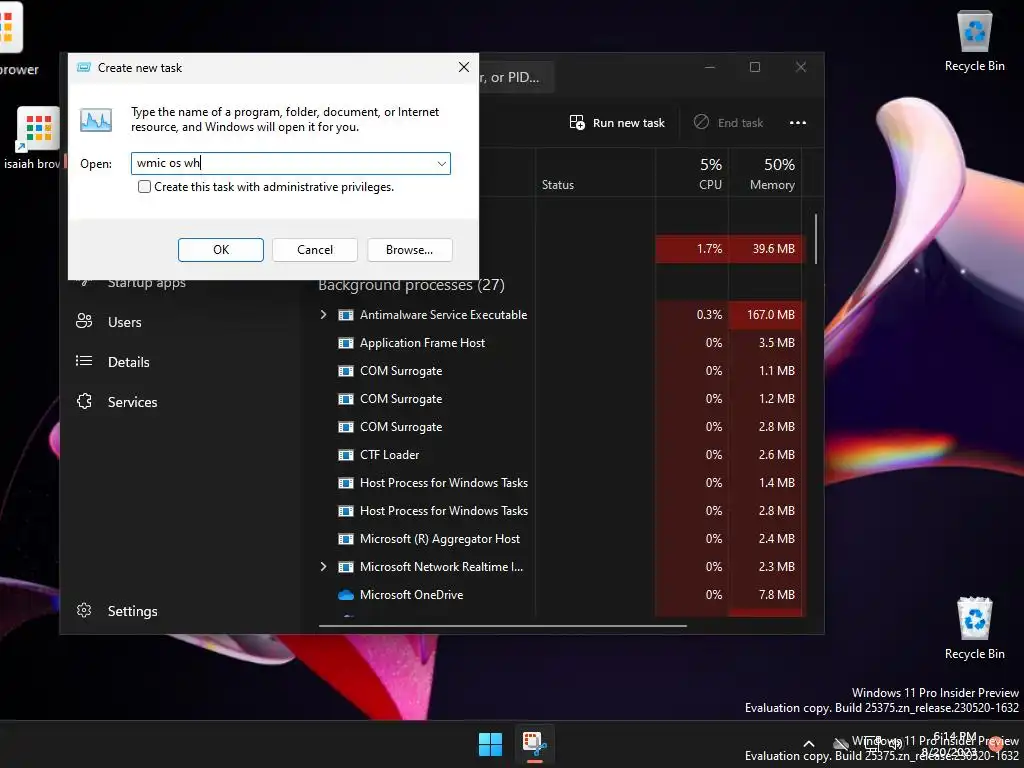Click the Snipping Tool taskbar icon

point(534,743)
